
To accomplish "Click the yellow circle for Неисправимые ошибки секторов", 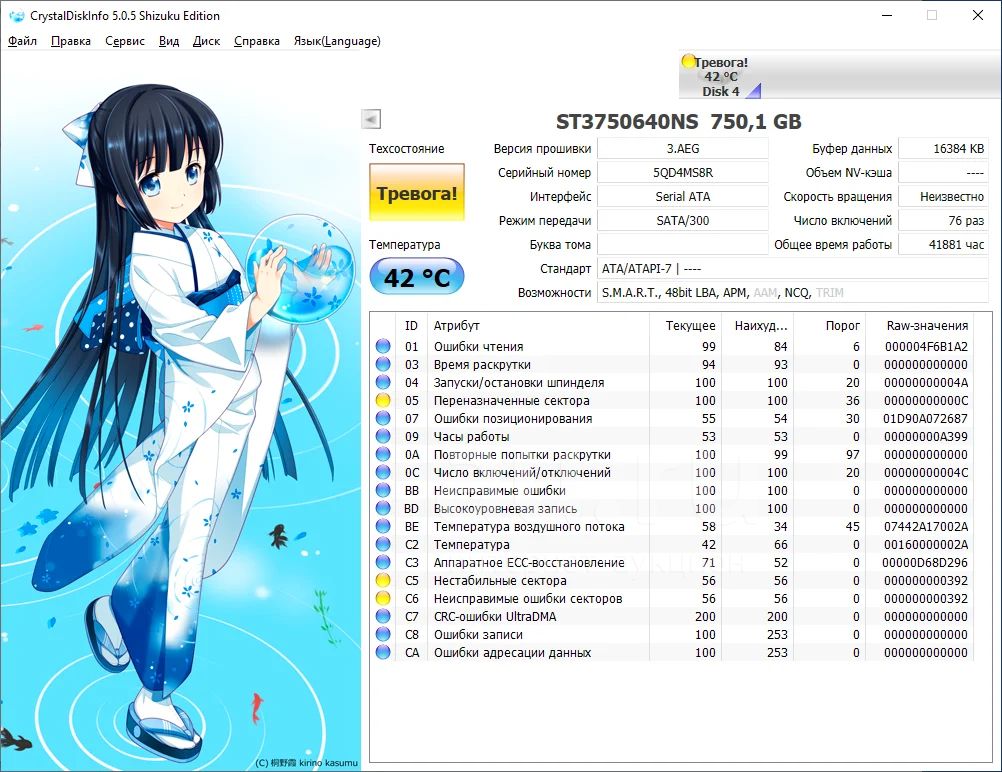I will pos(383,598).
